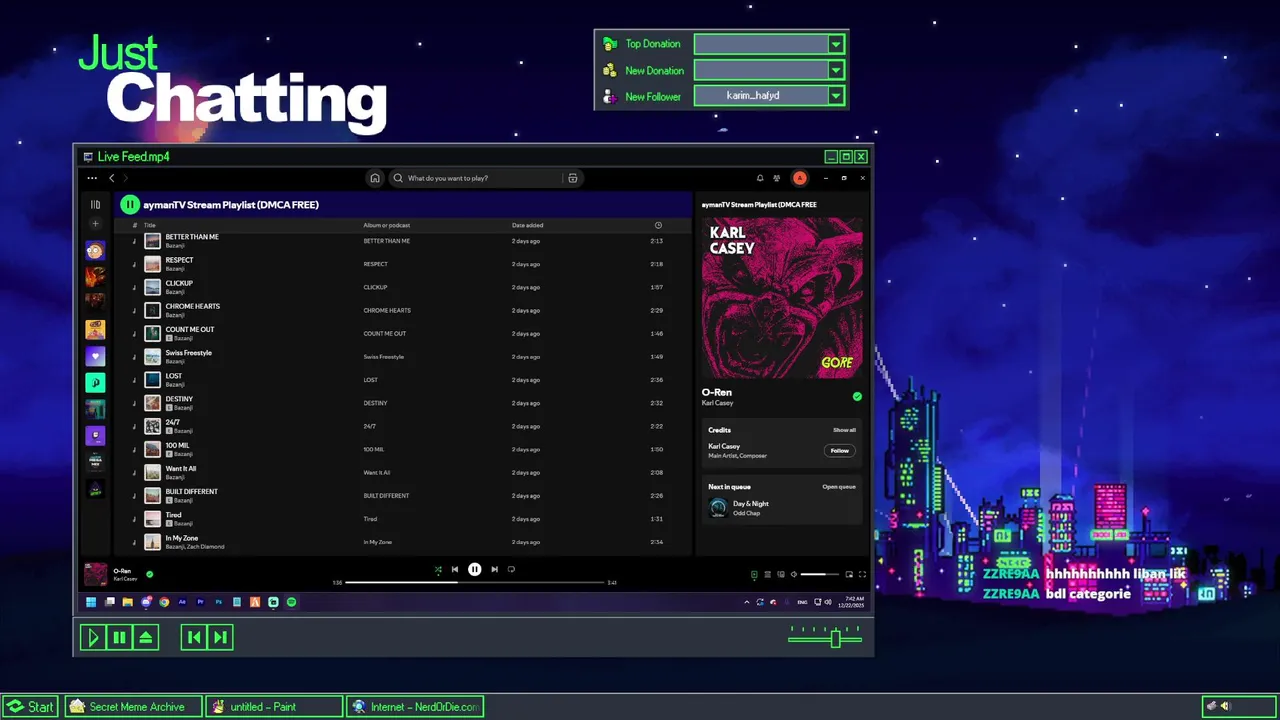Open Friend Activity icon in Spotify header
Image resolution: width=1280 pixels, height=720 pixels.
[777, 178]
